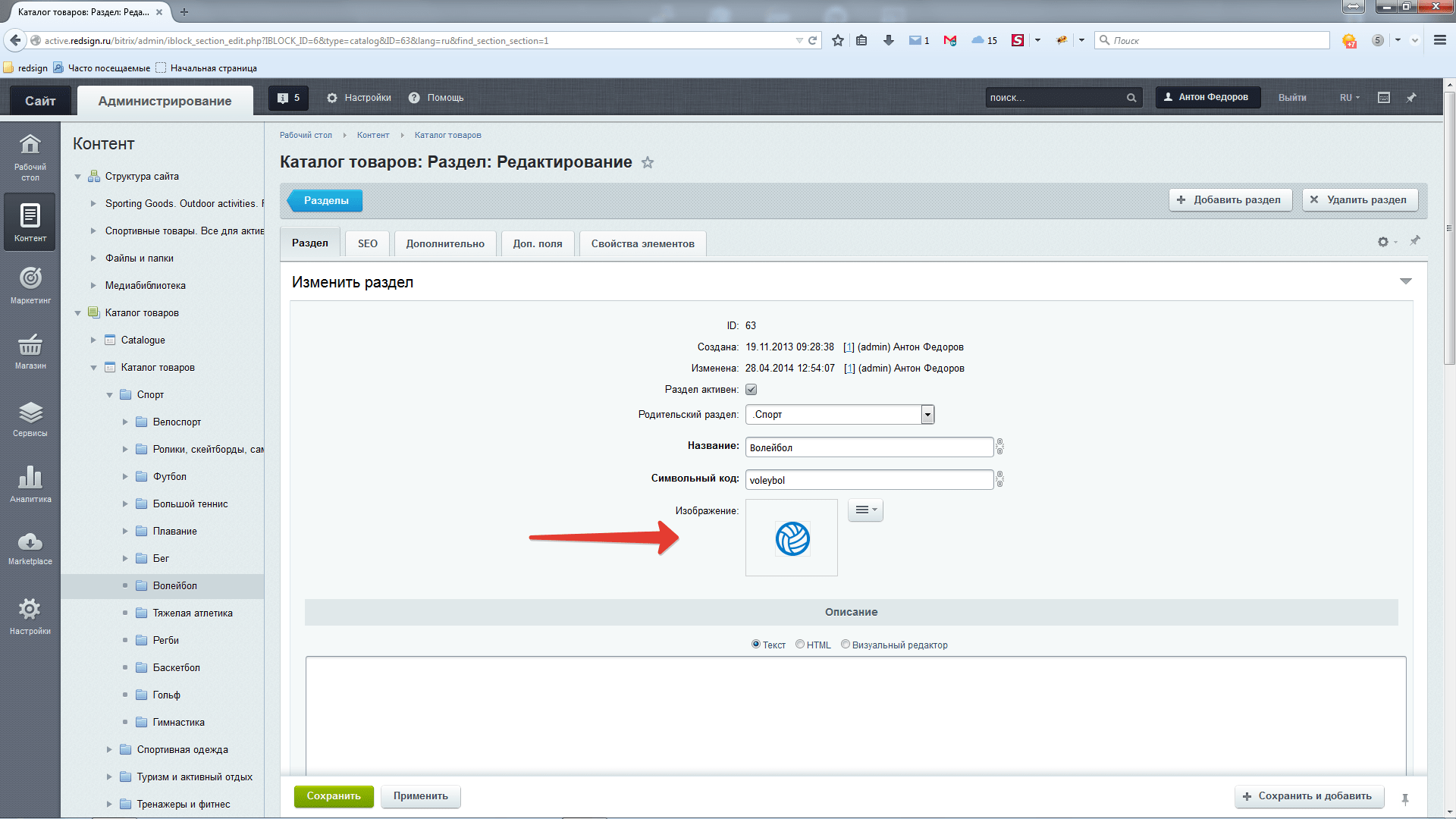Click the link icon next to Символьный код
The width and height of the screenshot is (1456, 819).
click(x=999, y=479)
